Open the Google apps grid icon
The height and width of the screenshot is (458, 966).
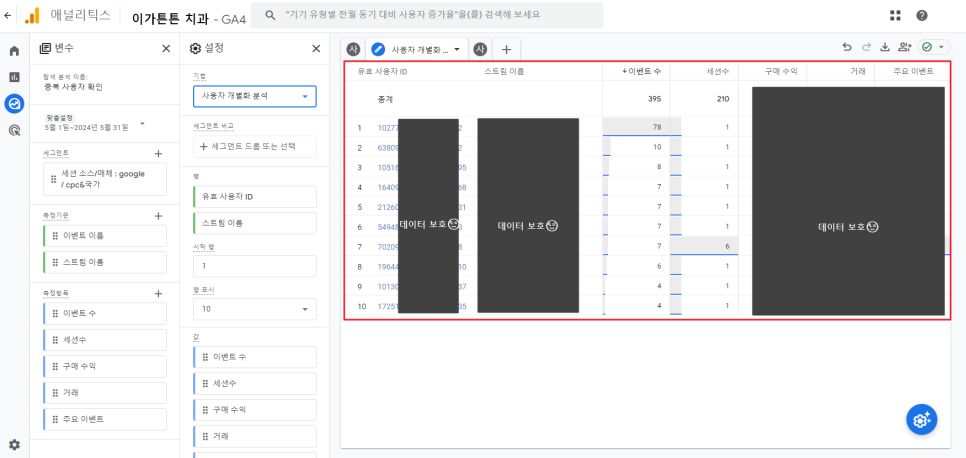pos(895,15)
